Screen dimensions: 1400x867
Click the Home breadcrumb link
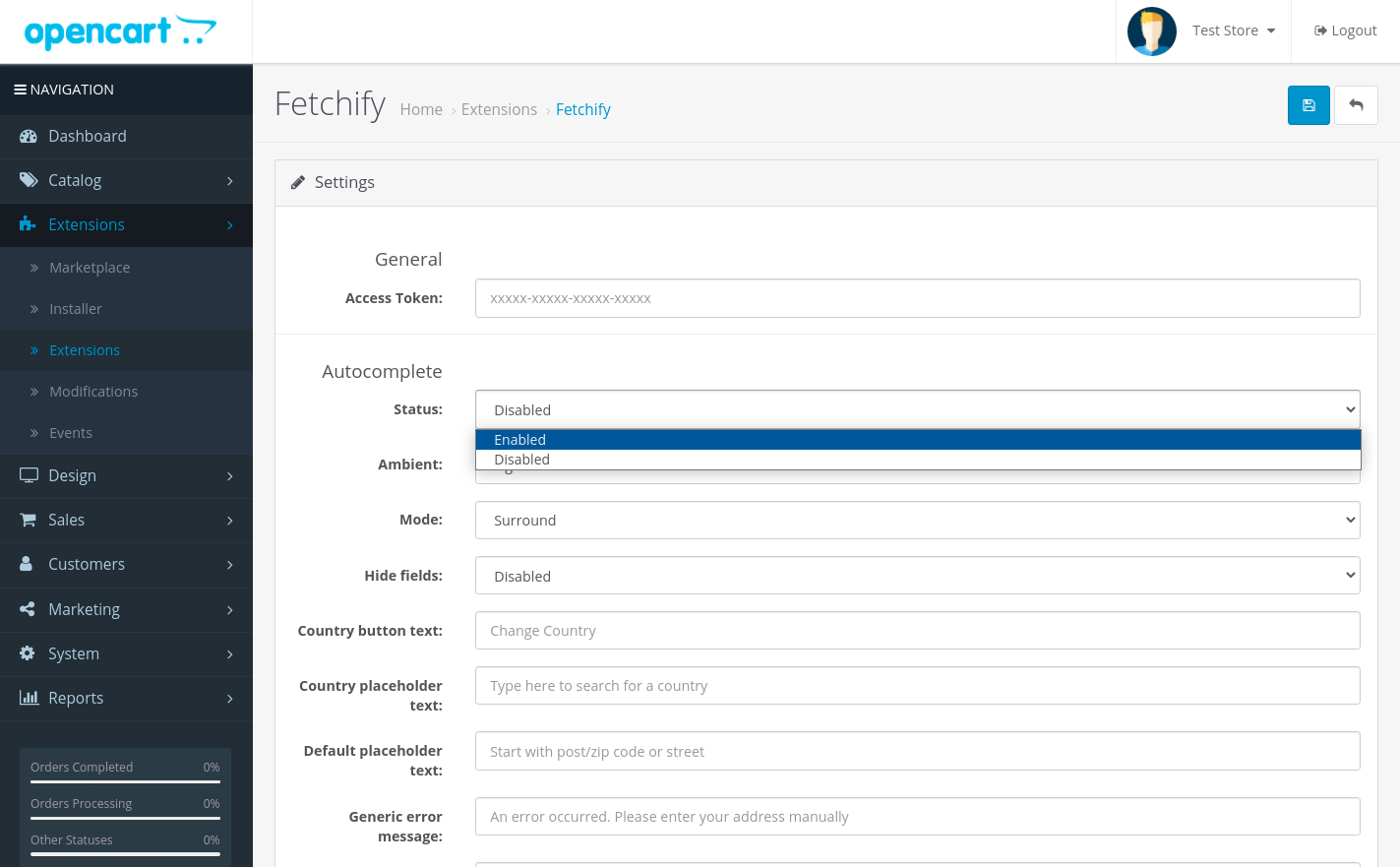pyautogui.click(x=421, y=109)
